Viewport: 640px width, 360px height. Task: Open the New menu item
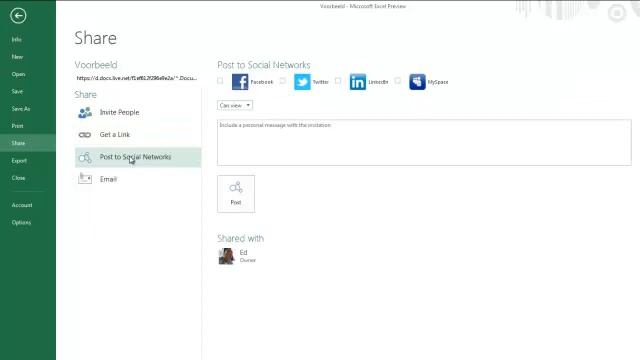coord(18,57)
